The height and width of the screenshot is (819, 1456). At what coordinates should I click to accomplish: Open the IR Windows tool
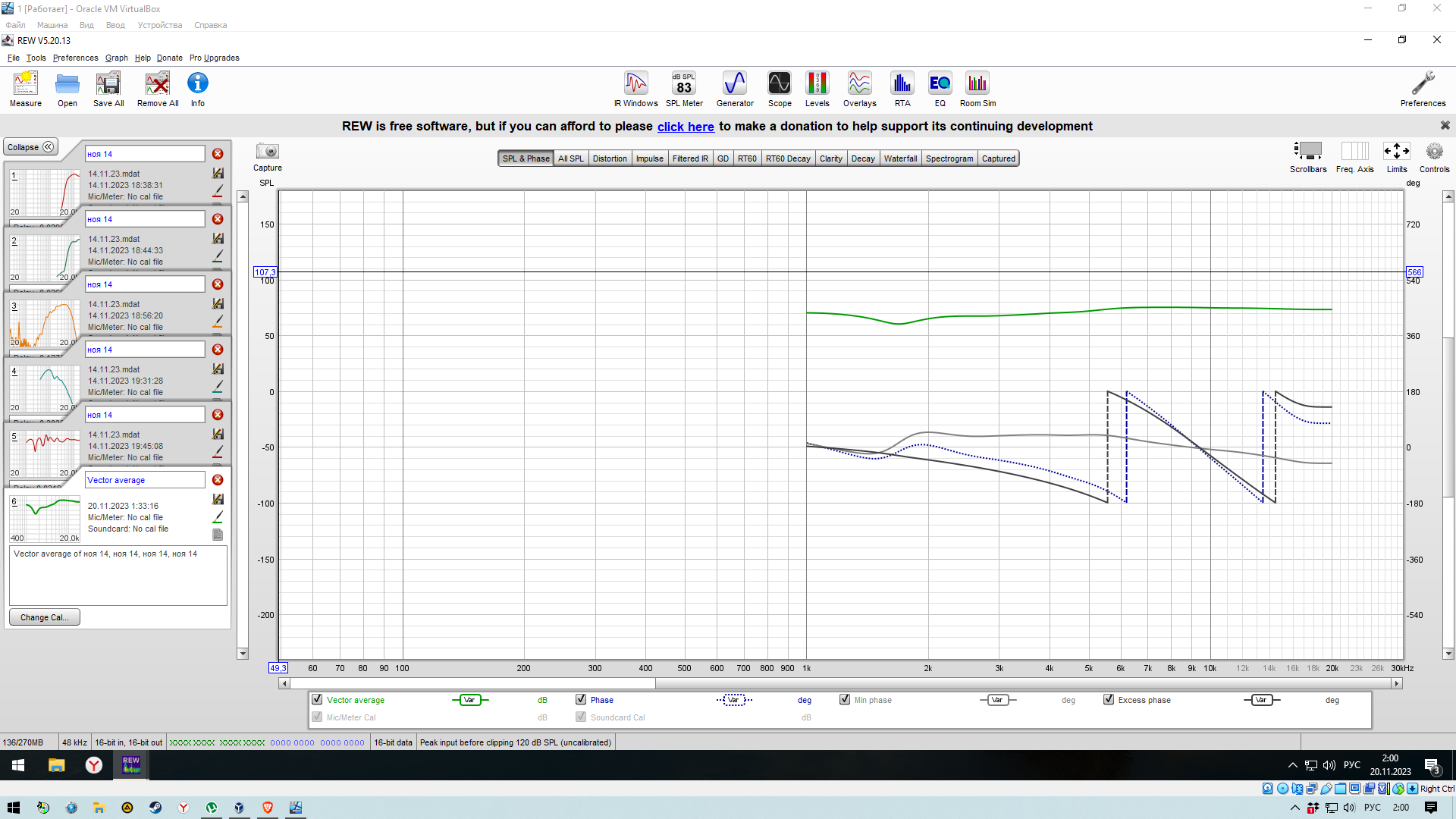(x=635, y=89)
